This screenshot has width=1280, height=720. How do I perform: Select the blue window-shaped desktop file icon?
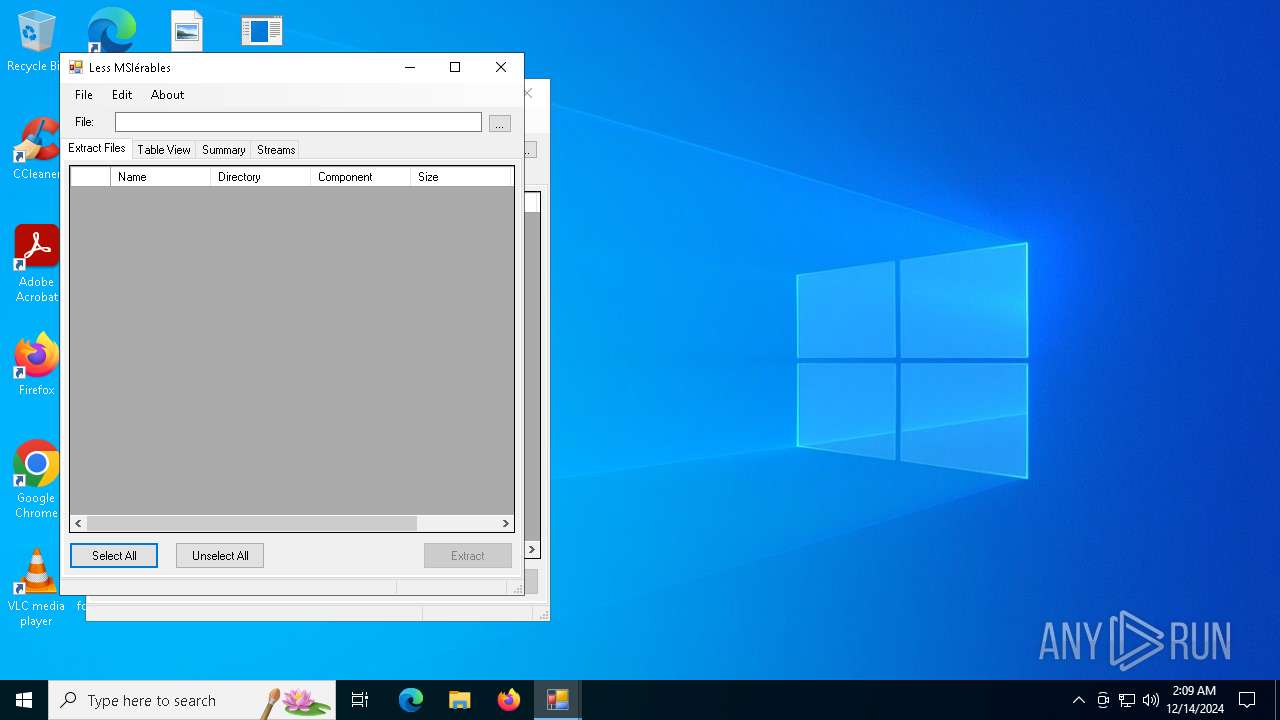pos(261,30)
